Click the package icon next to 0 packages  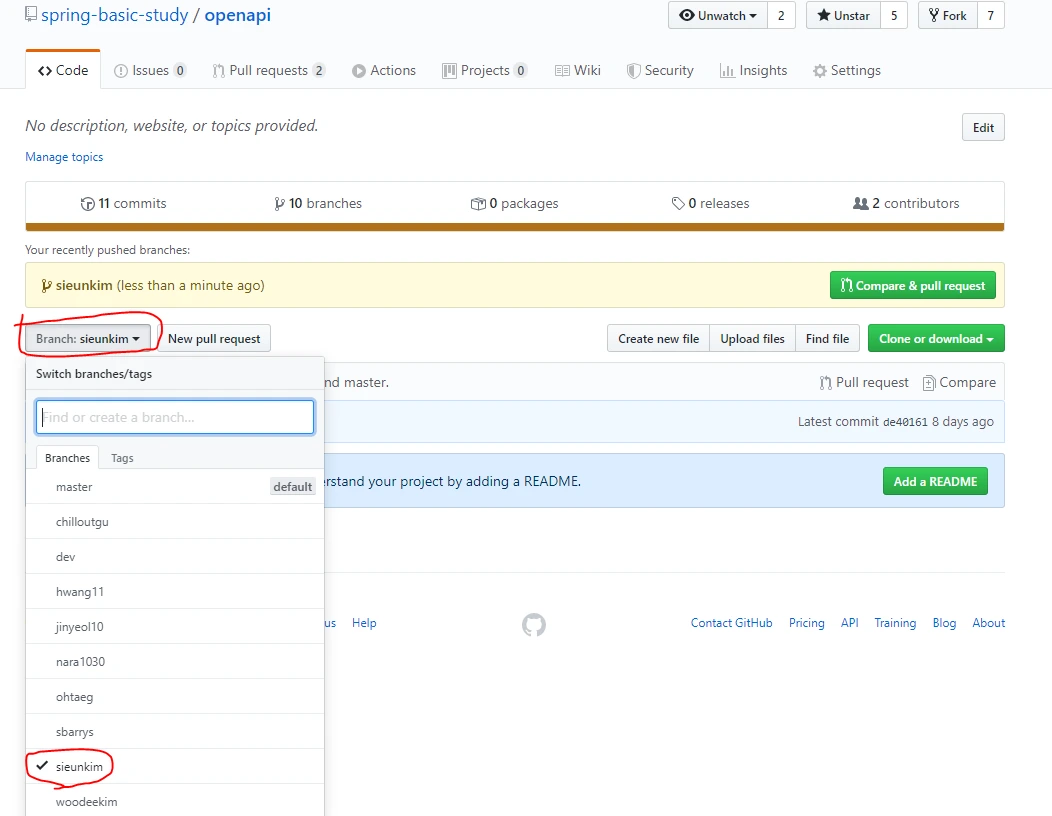click(478, 204)
